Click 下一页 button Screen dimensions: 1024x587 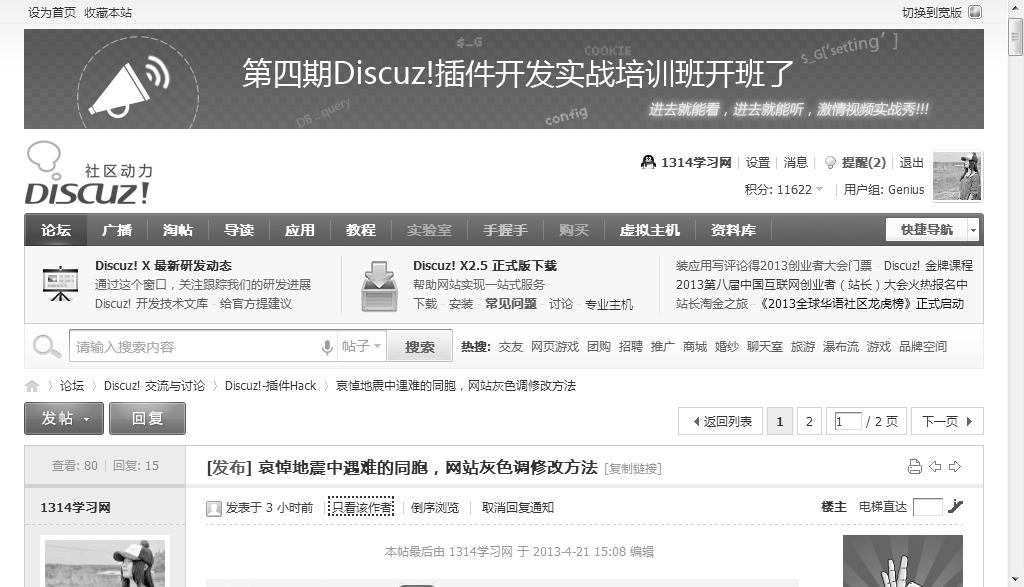[948, 422]
